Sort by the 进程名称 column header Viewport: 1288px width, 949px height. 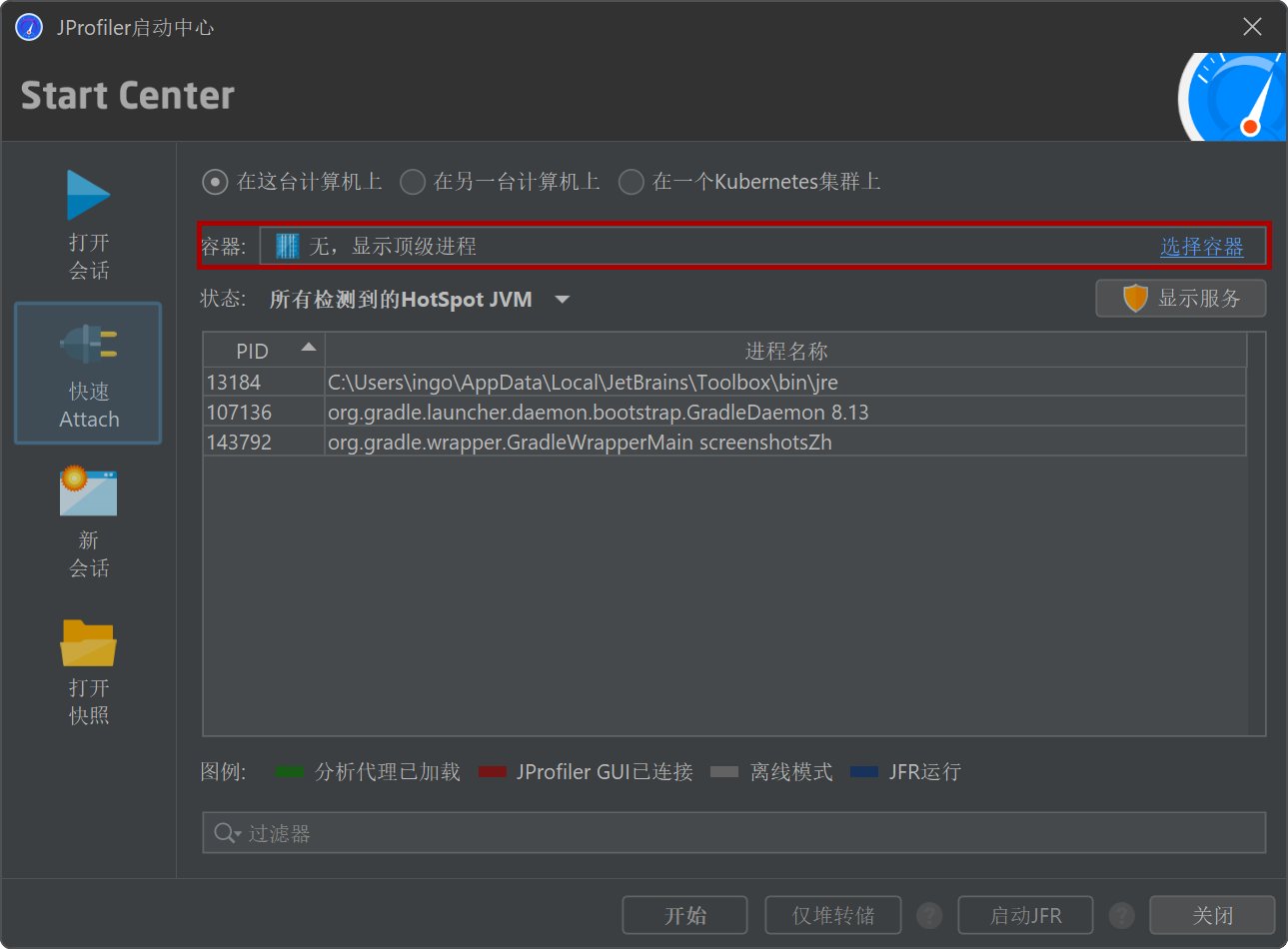click(785, 351)
